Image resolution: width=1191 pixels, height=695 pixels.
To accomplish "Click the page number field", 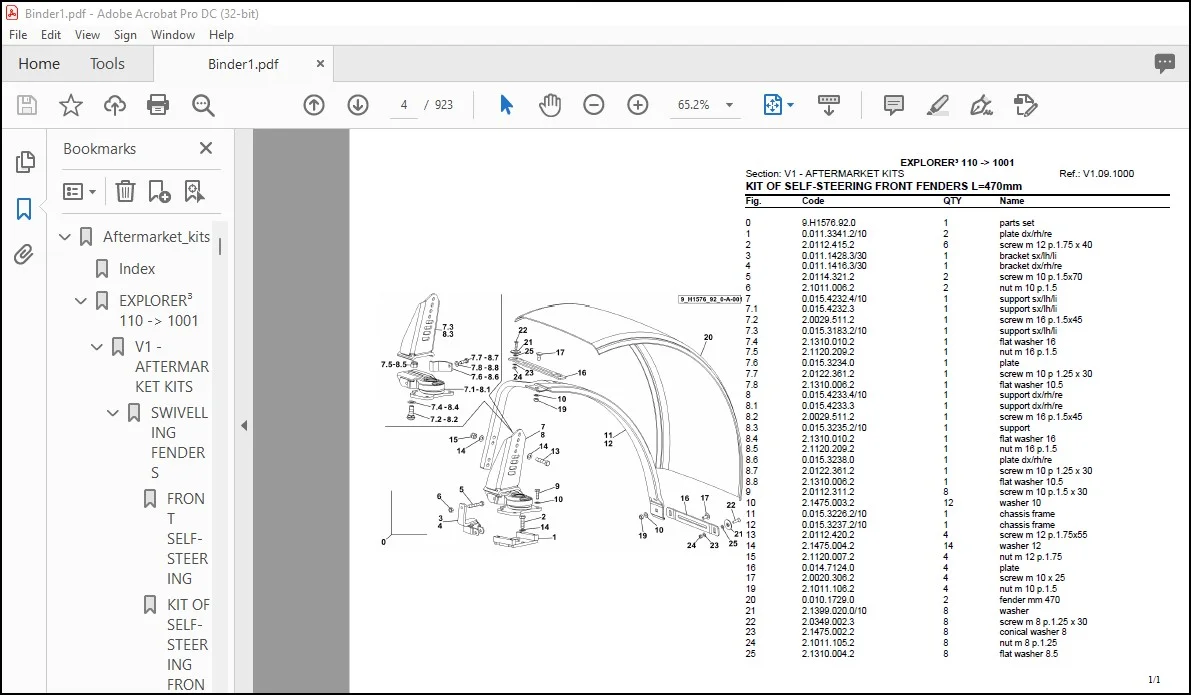I will click(x=404, y=105).
